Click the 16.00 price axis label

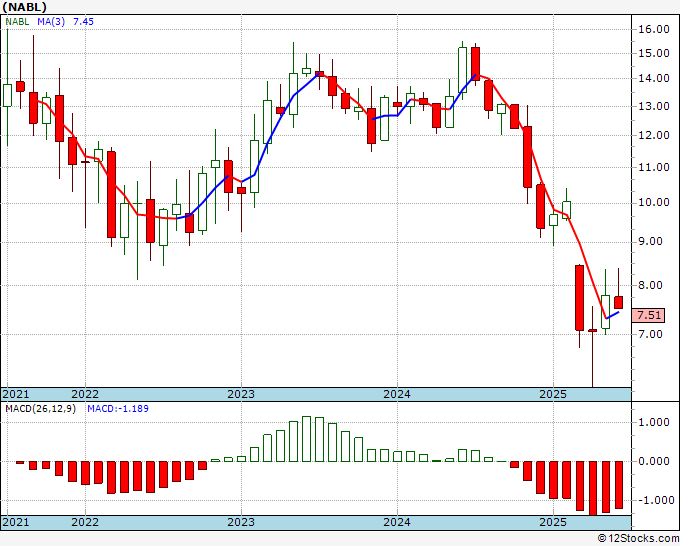[x=654, y=29]
